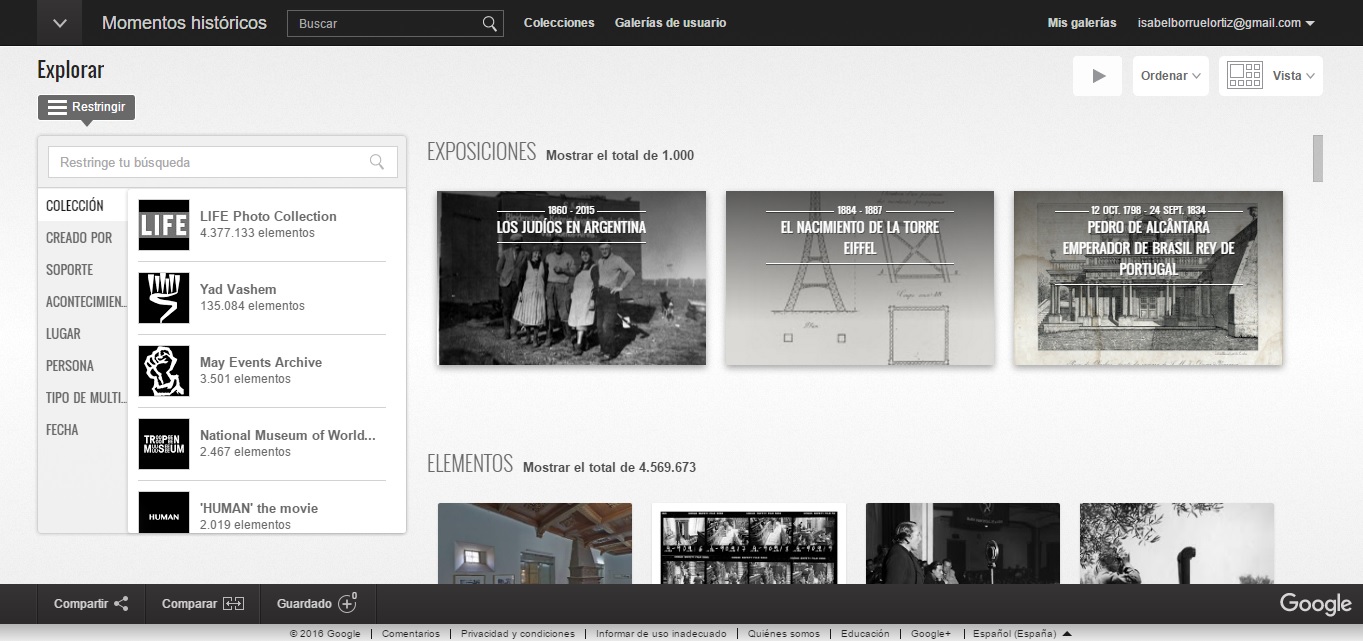Click Mostrar el total de 1.000 link

click(x=619, y=155)
